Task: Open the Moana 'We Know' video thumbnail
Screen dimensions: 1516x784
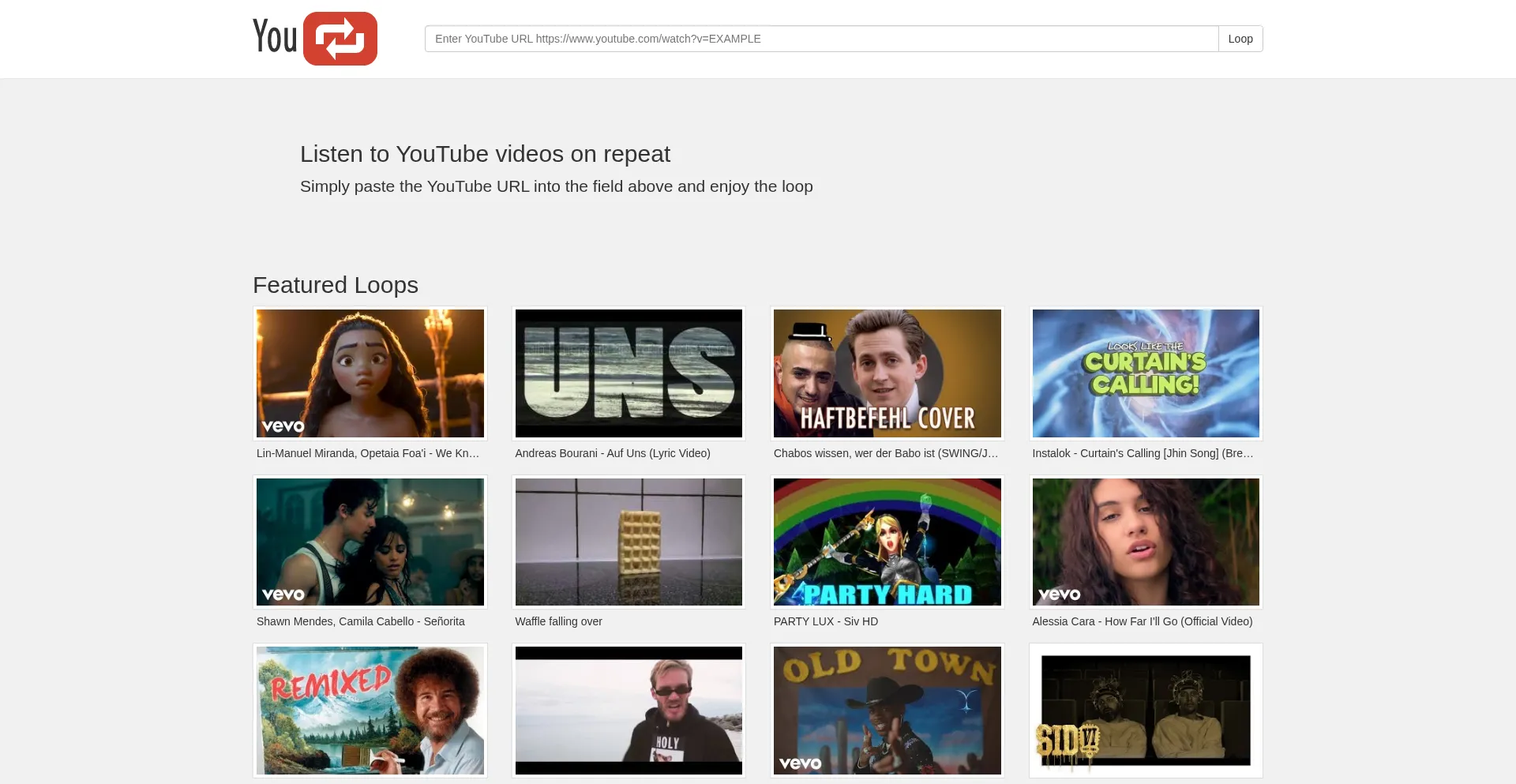Action: 370,373
